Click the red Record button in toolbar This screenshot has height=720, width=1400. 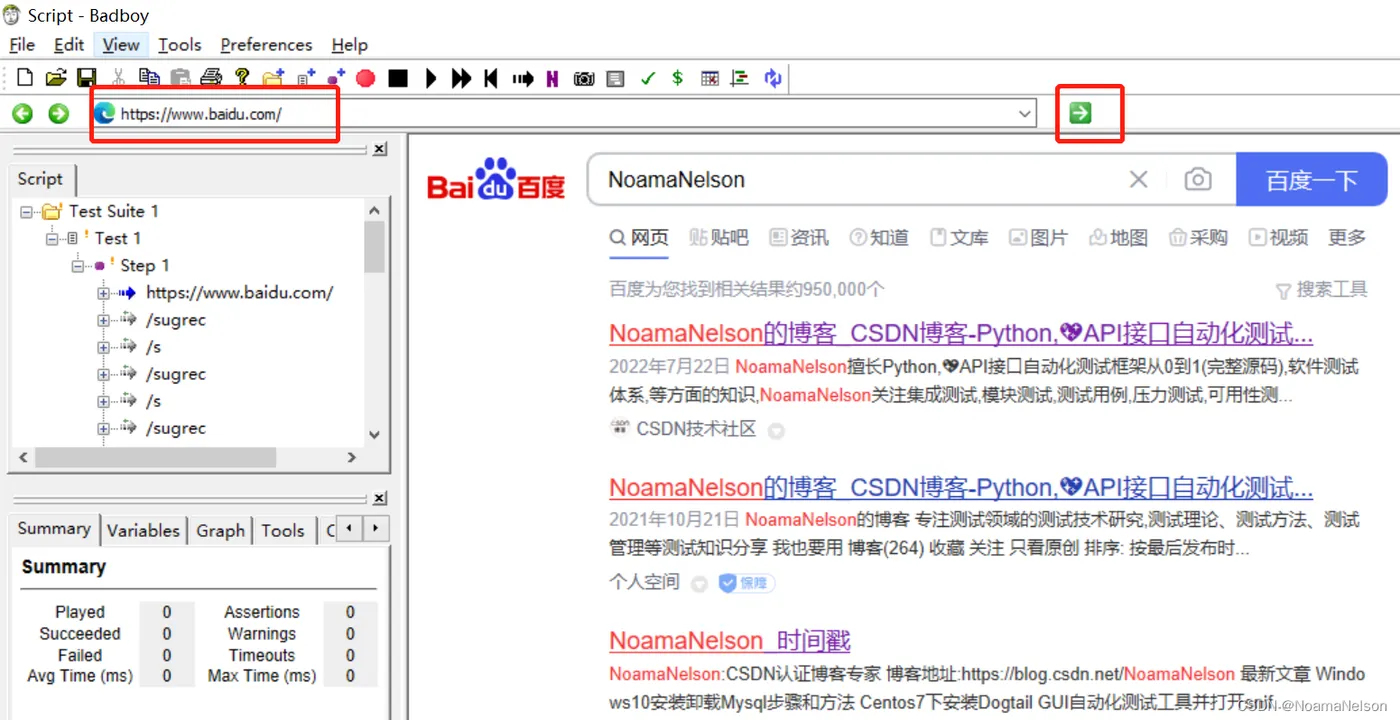click(365, 78)
